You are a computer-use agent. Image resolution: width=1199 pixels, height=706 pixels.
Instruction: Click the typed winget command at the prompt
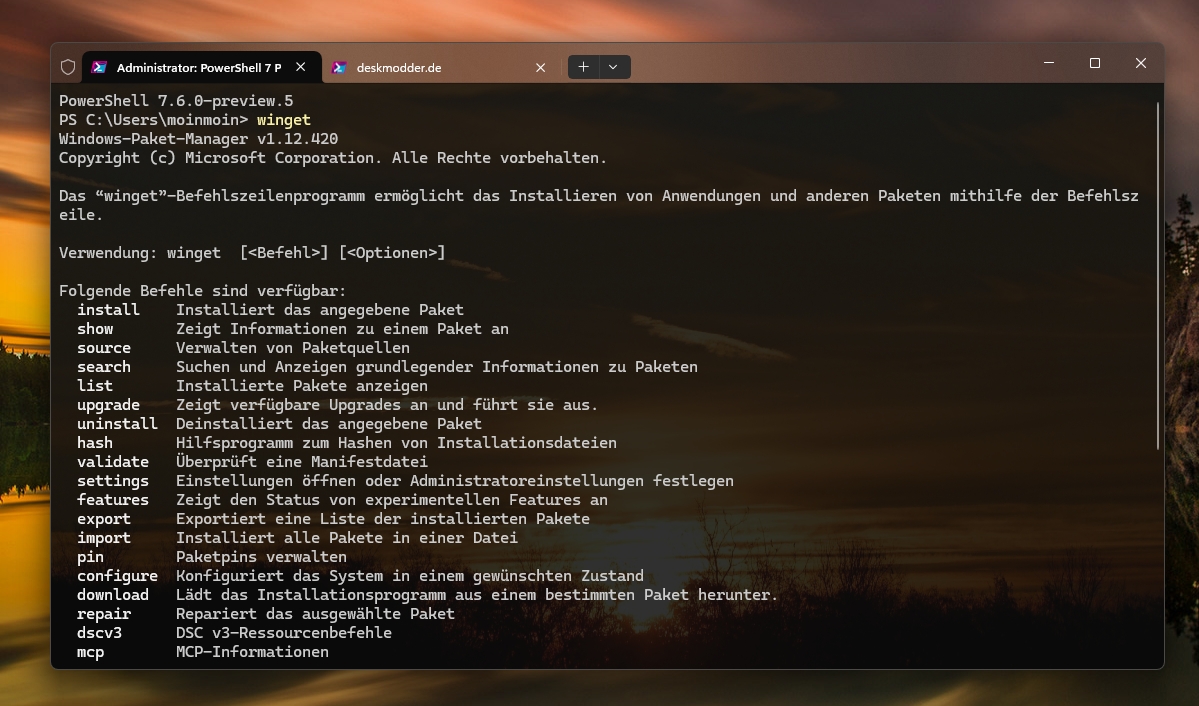[283, 120]
